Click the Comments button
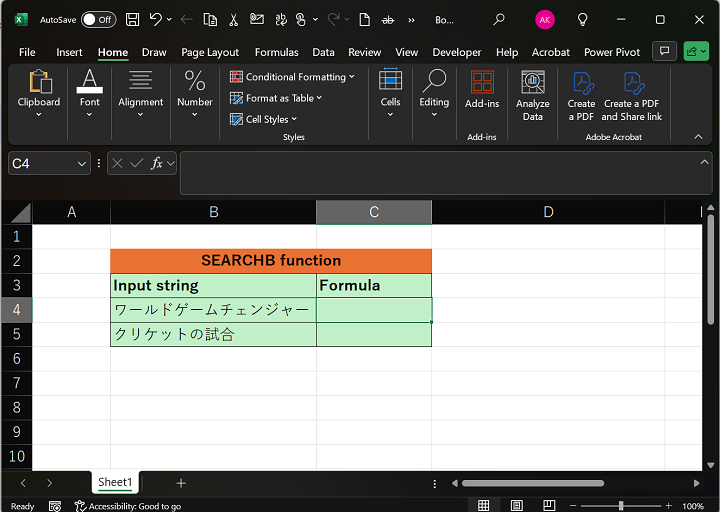 click(x=663, y=51)
